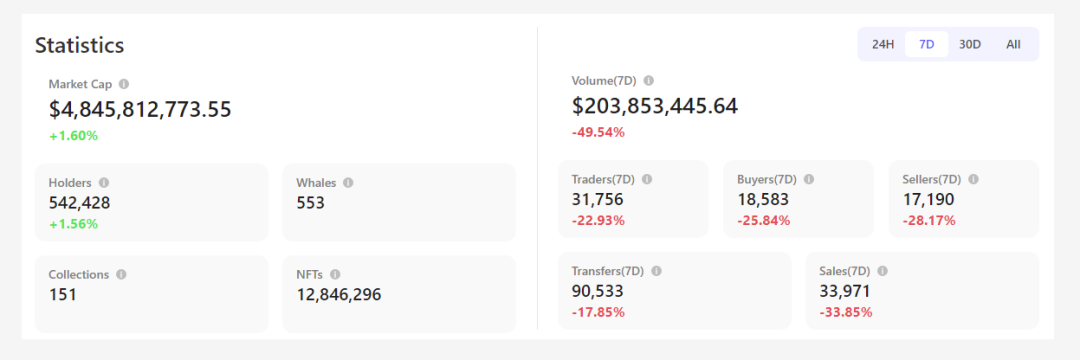This screenshot has height=360, width=1080.
Task: Open the Whales info tooltip icon
Action: (x=349, y=183)
